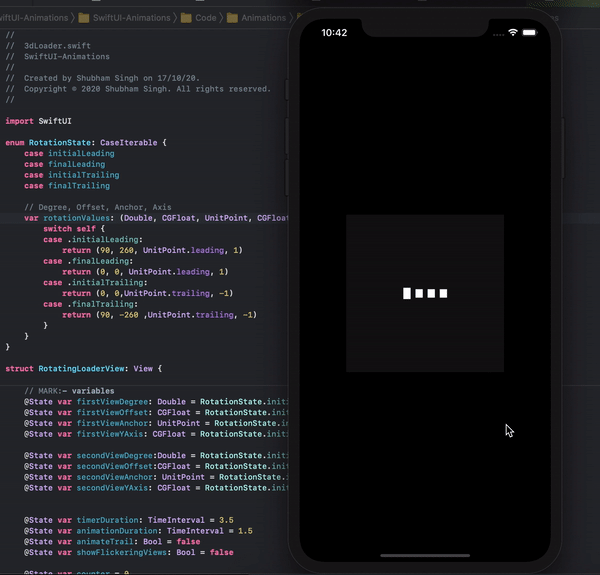Click 'case finalTrailing' in the enum
The image size is (600, 575).
(x=67, y=186)
